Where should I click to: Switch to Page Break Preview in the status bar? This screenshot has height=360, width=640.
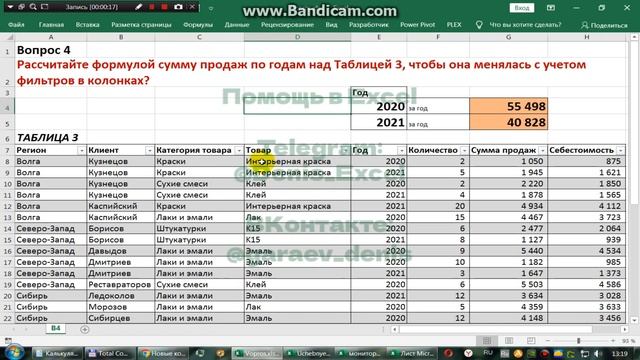pos(531,340)
